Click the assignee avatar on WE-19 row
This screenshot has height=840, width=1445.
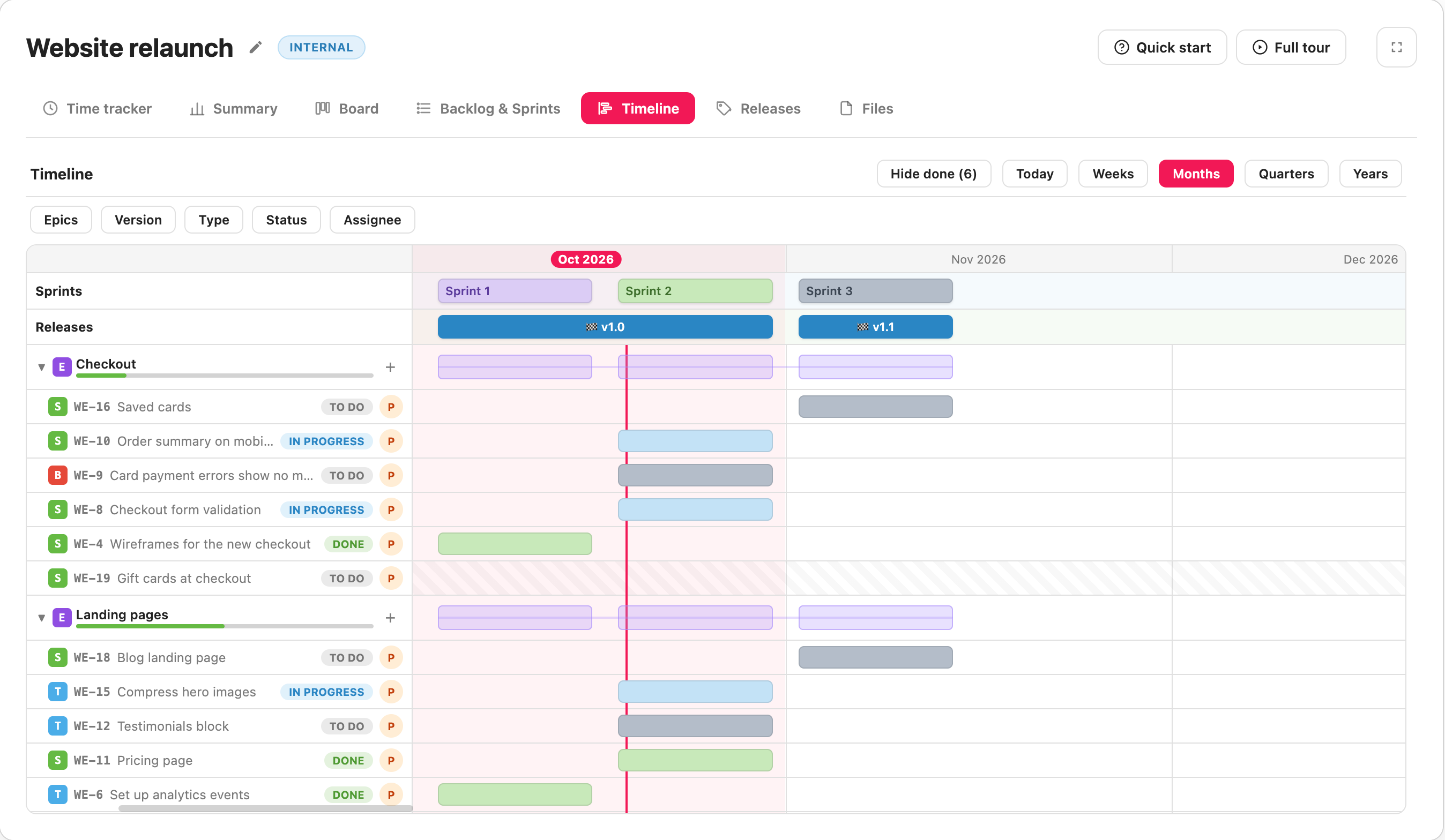tap(391, 578)
